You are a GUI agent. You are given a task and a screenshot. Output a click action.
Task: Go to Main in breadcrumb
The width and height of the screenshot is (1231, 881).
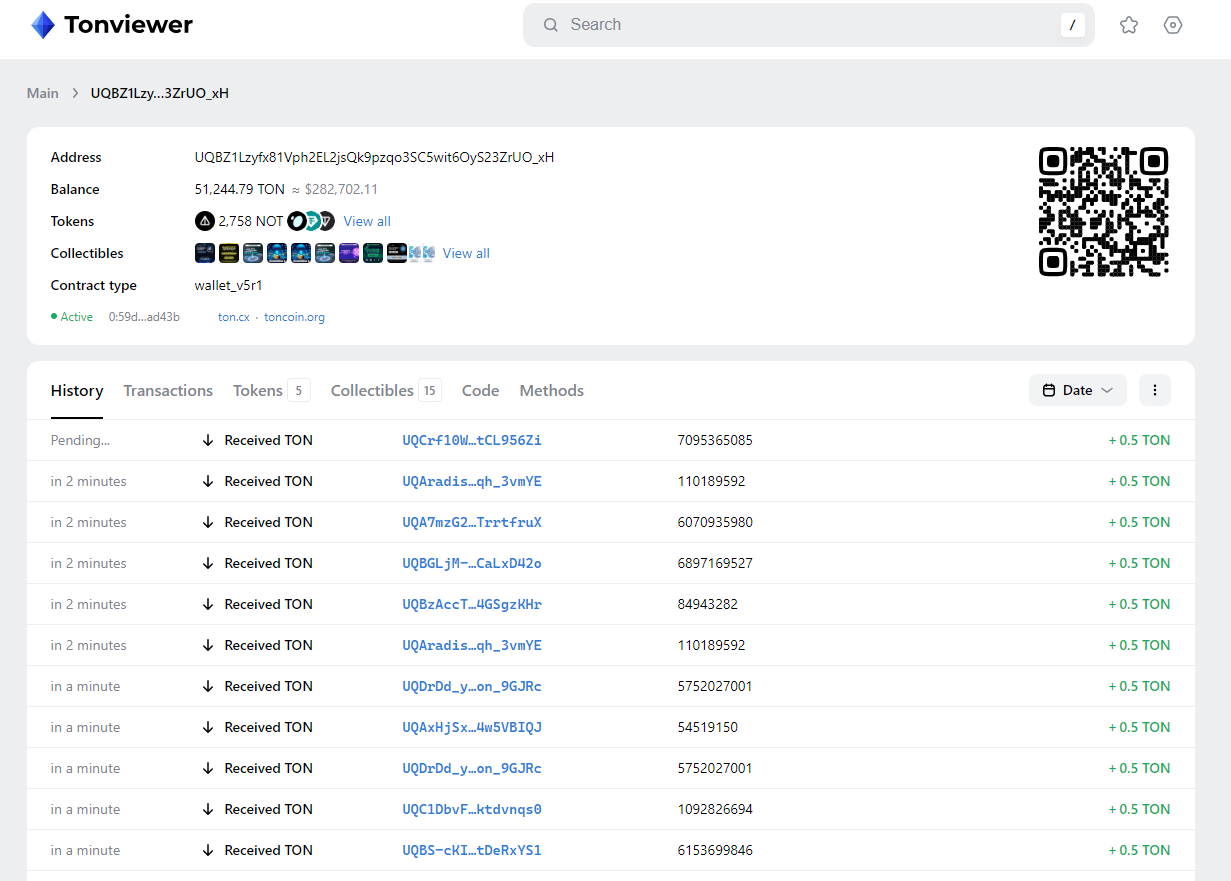pos(42,93)
